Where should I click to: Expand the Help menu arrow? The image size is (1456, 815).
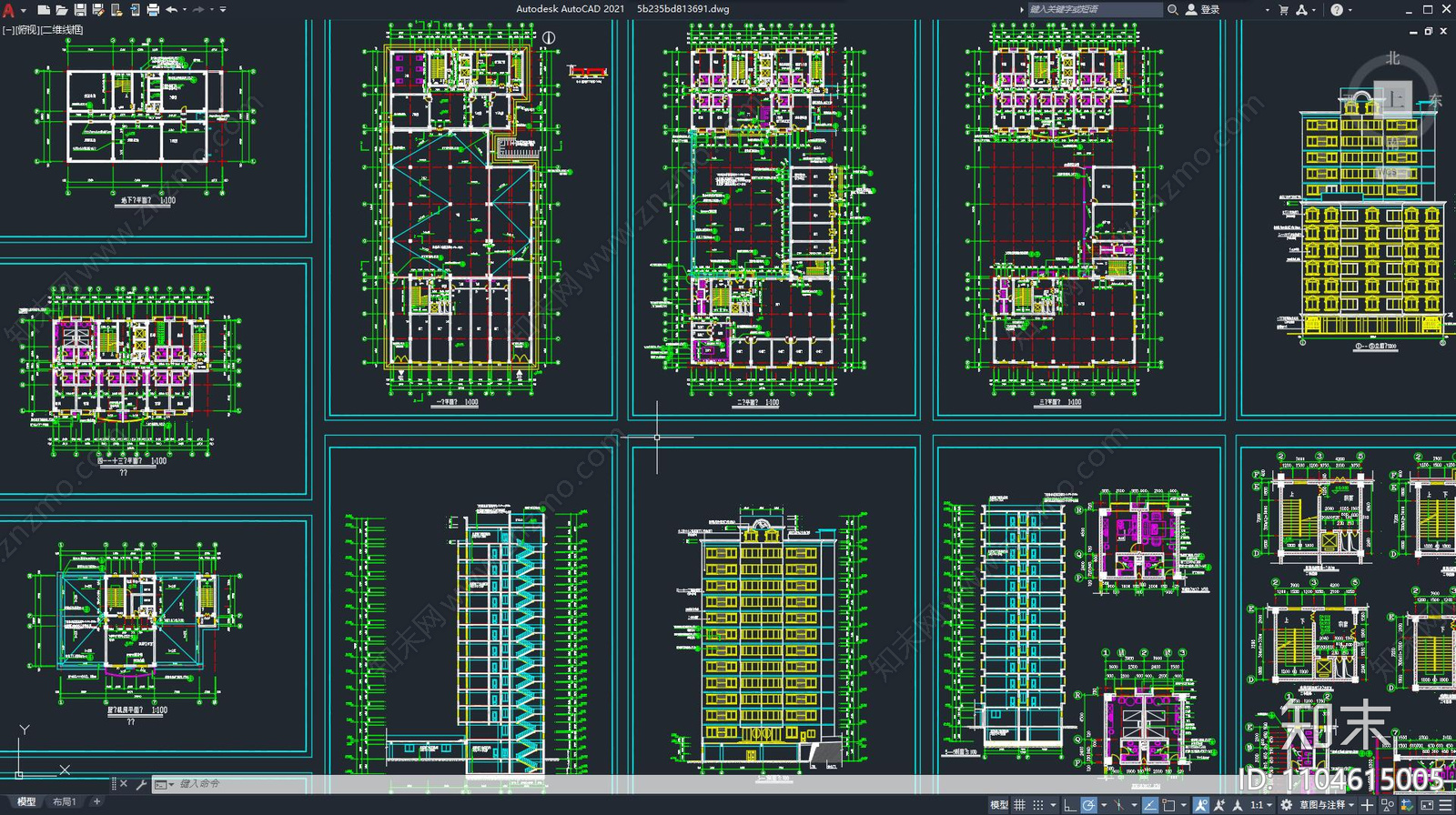click(1350, 9)
